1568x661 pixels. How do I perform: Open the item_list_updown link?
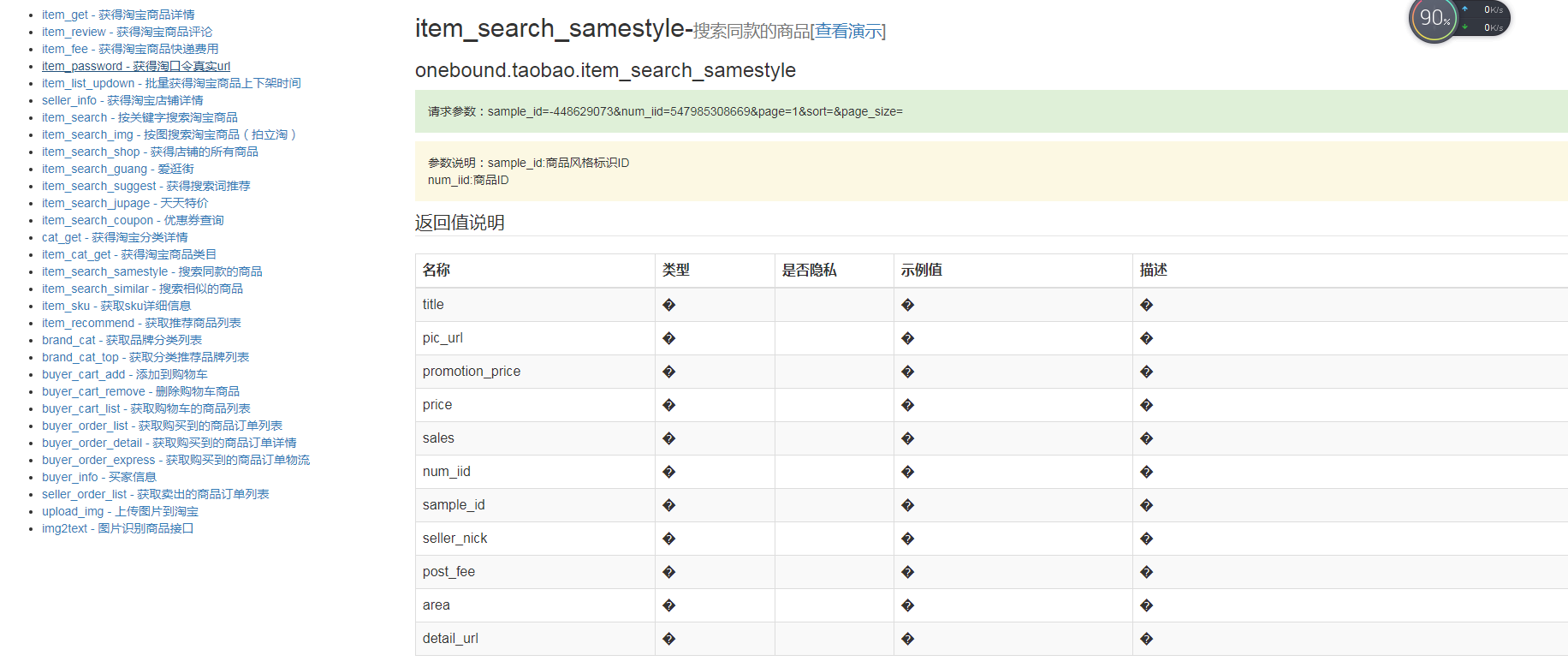pos(171,83)
